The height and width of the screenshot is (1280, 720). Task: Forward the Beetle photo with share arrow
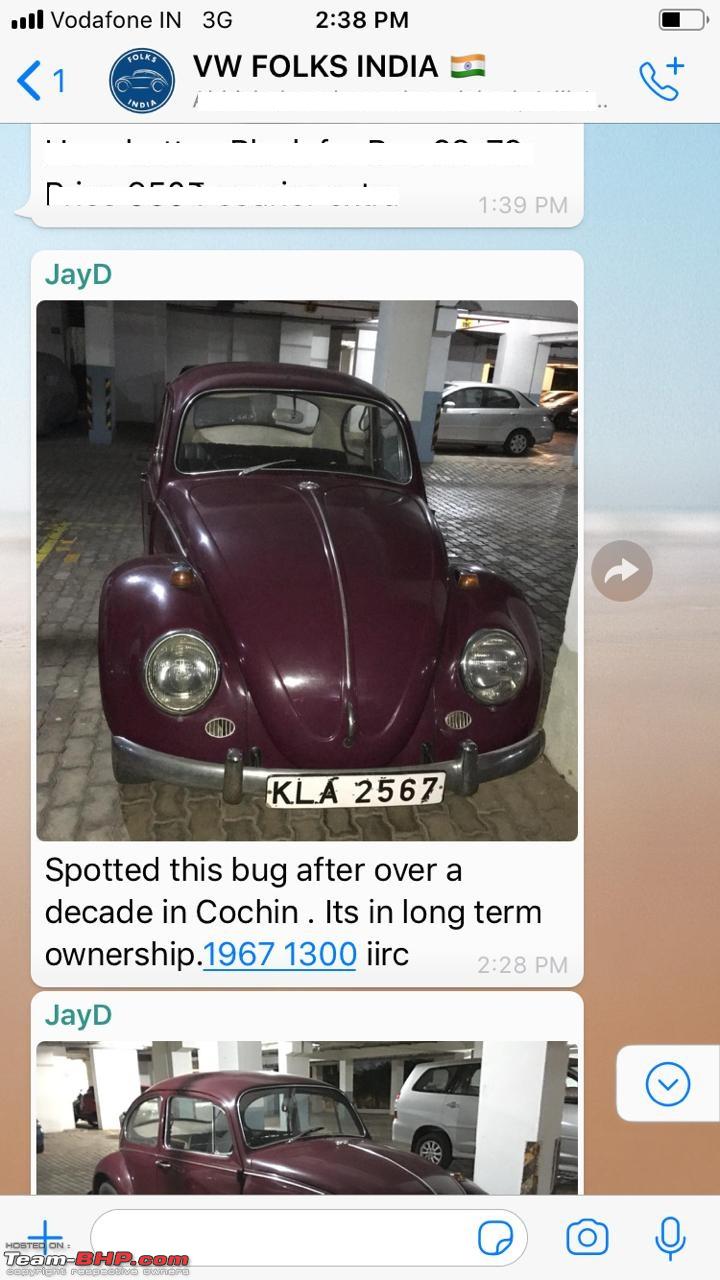click(x=621, y=571)
